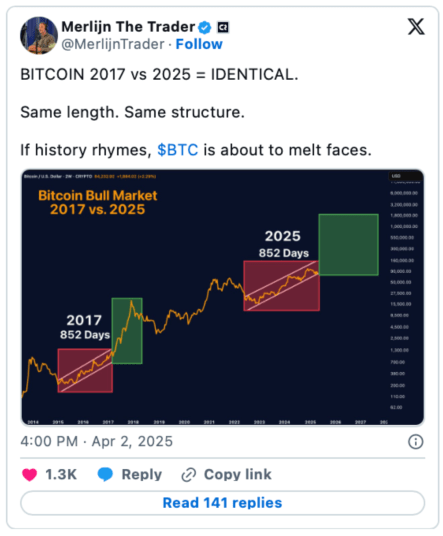Viewport: 443px width, 536px height.
Task: Open Merlijn The Trader's profile avatar
Action: (x=39, y=35)
